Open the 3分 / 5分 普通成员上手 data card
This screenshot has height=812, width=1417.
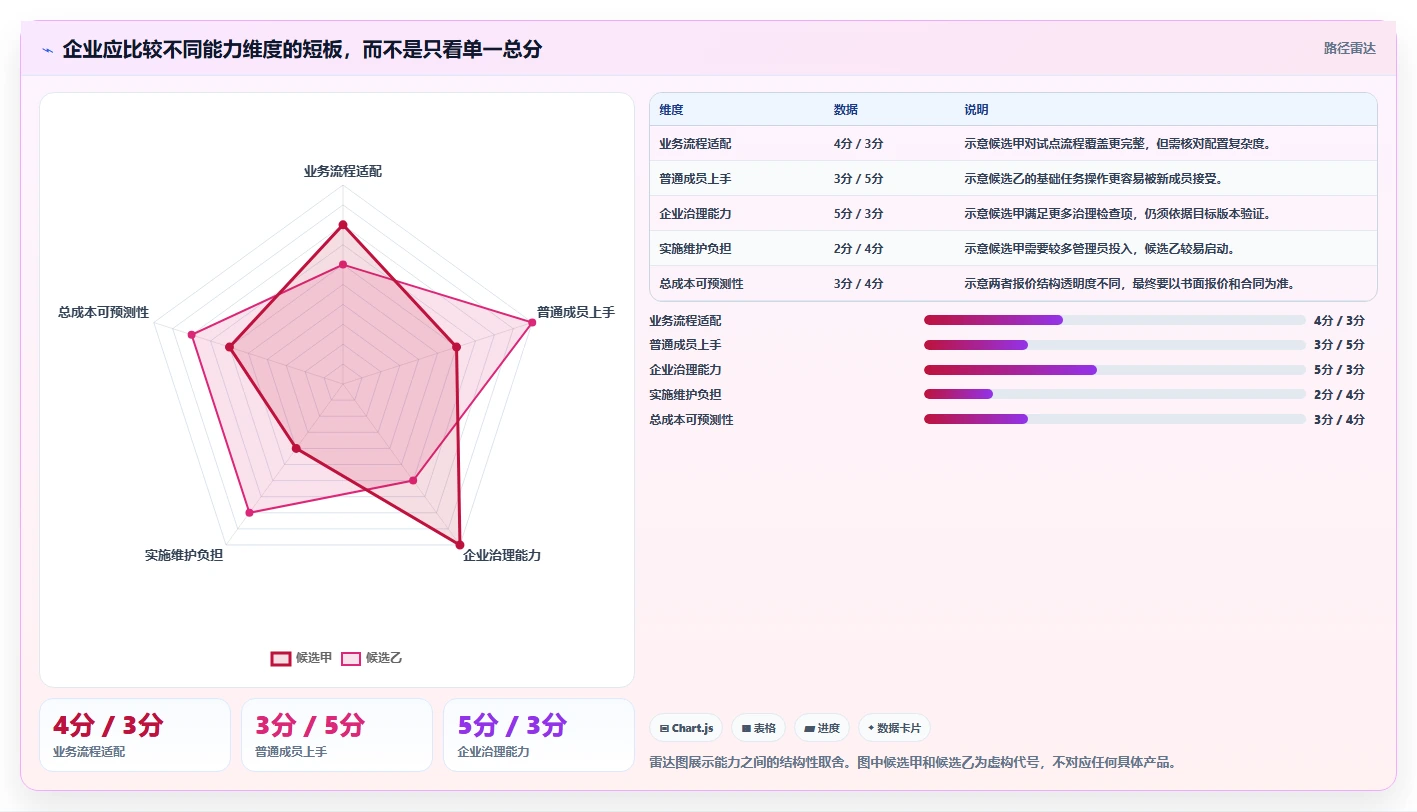(x=337, y=735)
